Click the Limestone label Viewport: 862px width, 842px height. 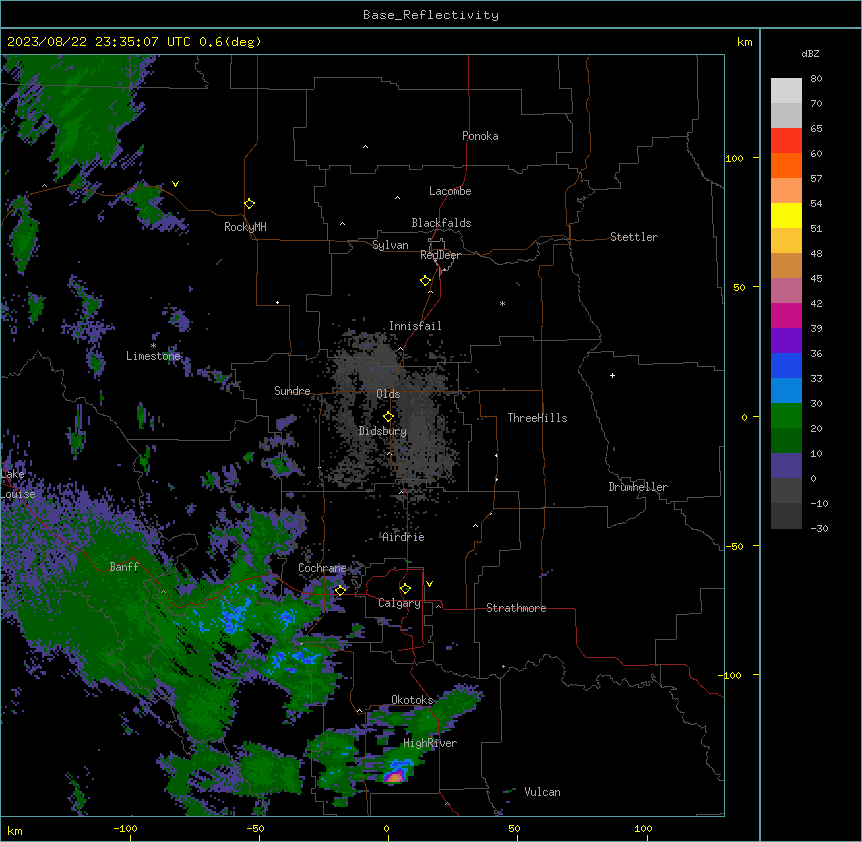[x=153, y=356]
